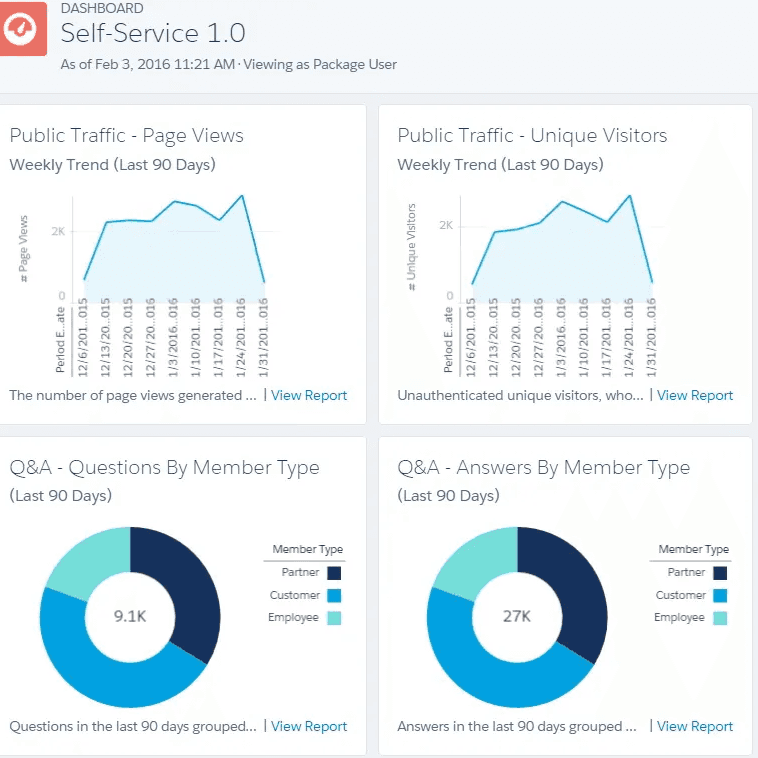Click the 1/3/2016 date label on the Page Views axis
This screenshot has width=758, height=758.
pos(173,337)
